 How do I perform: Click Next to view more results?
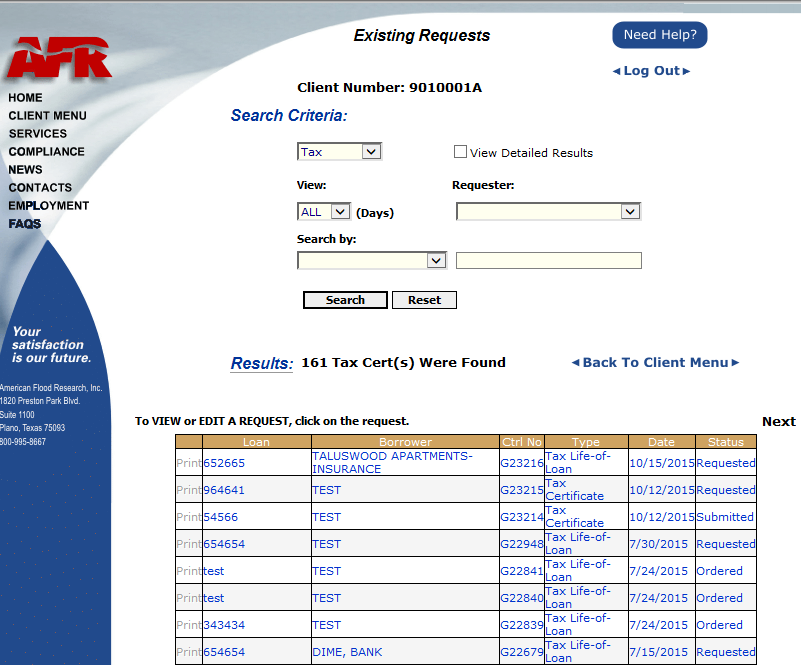[778, 421]
